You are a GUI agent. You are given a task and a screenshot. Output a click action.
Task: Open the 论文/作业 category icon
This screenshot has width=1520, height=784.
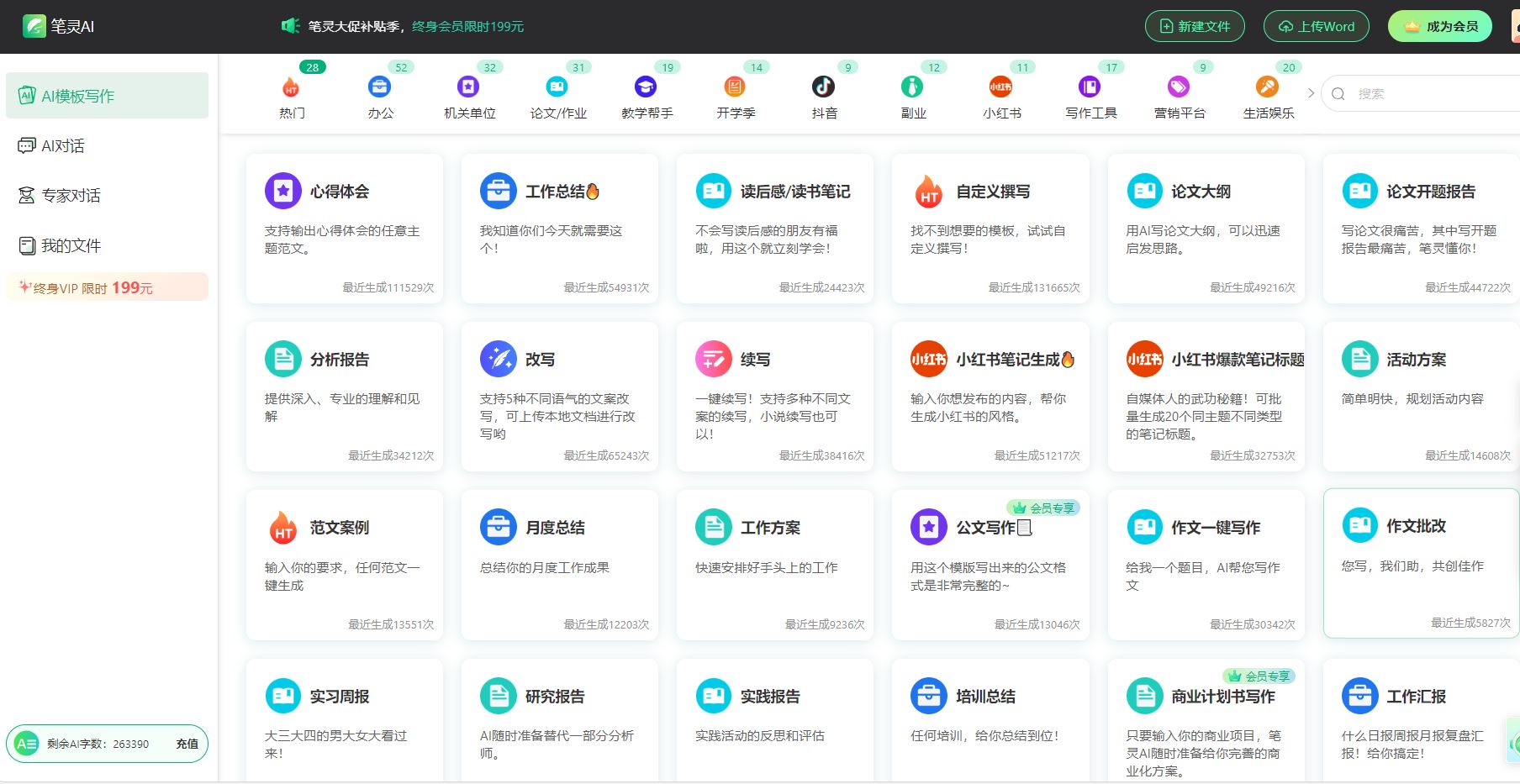pyautogui.click(x=557, y=87)
